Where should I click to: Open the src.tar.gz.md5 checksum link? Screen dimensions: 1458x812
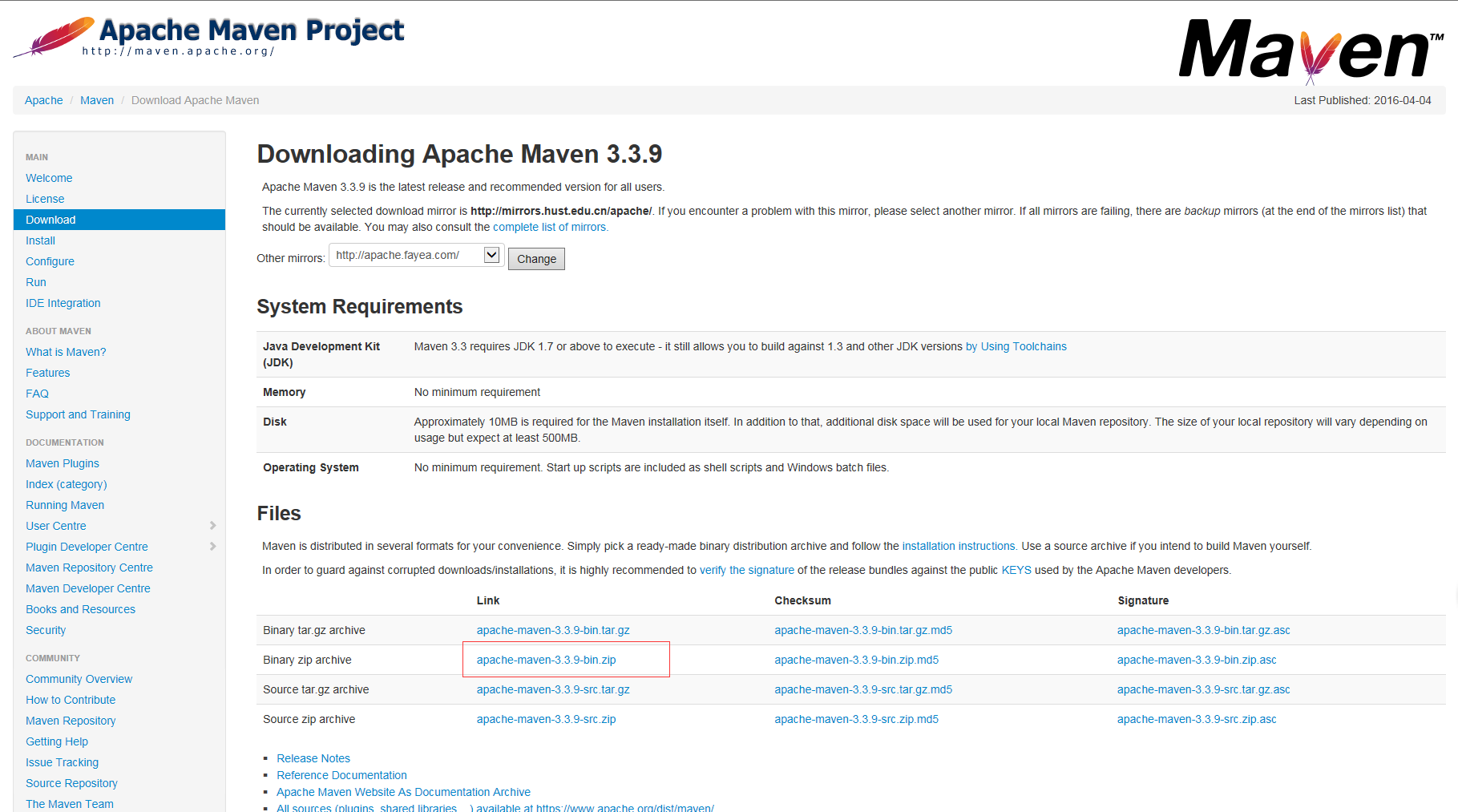[x=863, y=689]
